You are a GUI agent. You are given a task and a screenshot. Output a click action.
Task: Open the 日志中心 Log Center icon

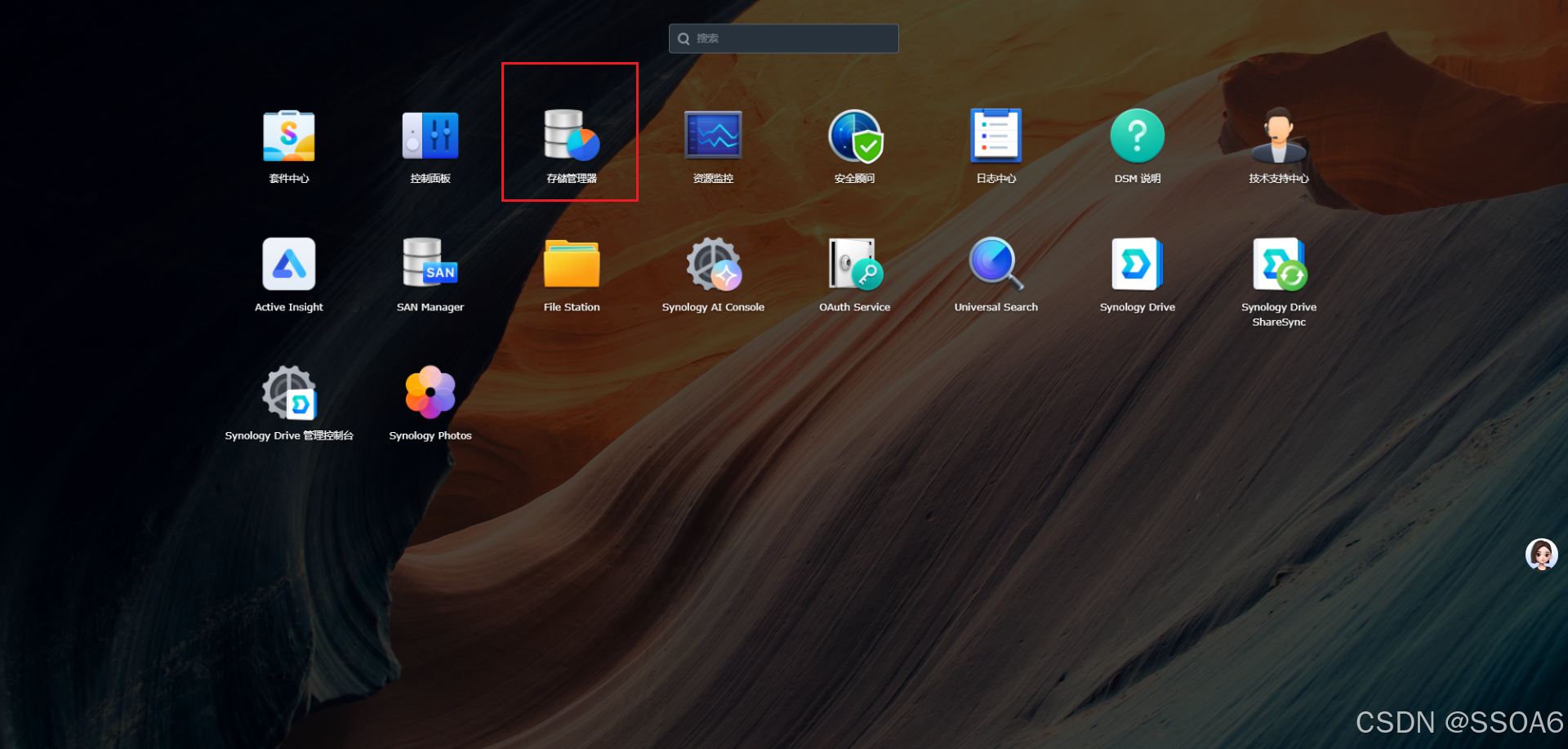pyautogui.click(x=996, y=136)
